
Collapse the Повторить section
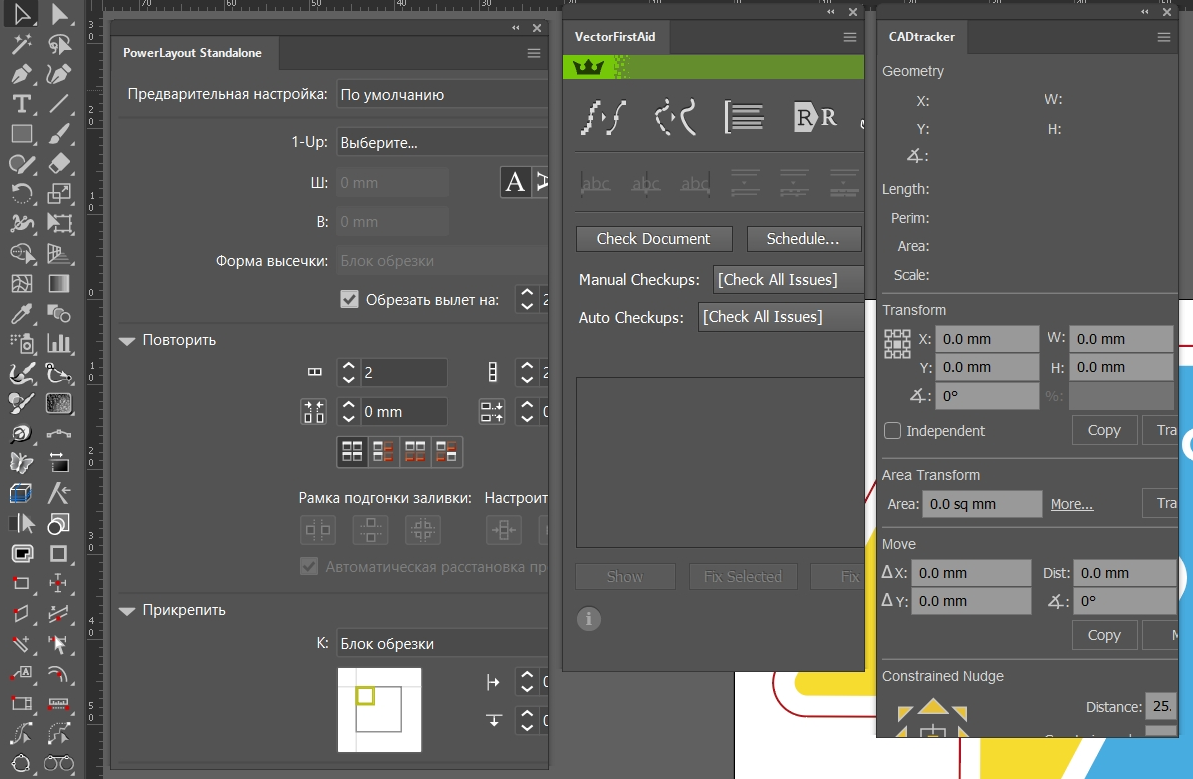(127, 341)
